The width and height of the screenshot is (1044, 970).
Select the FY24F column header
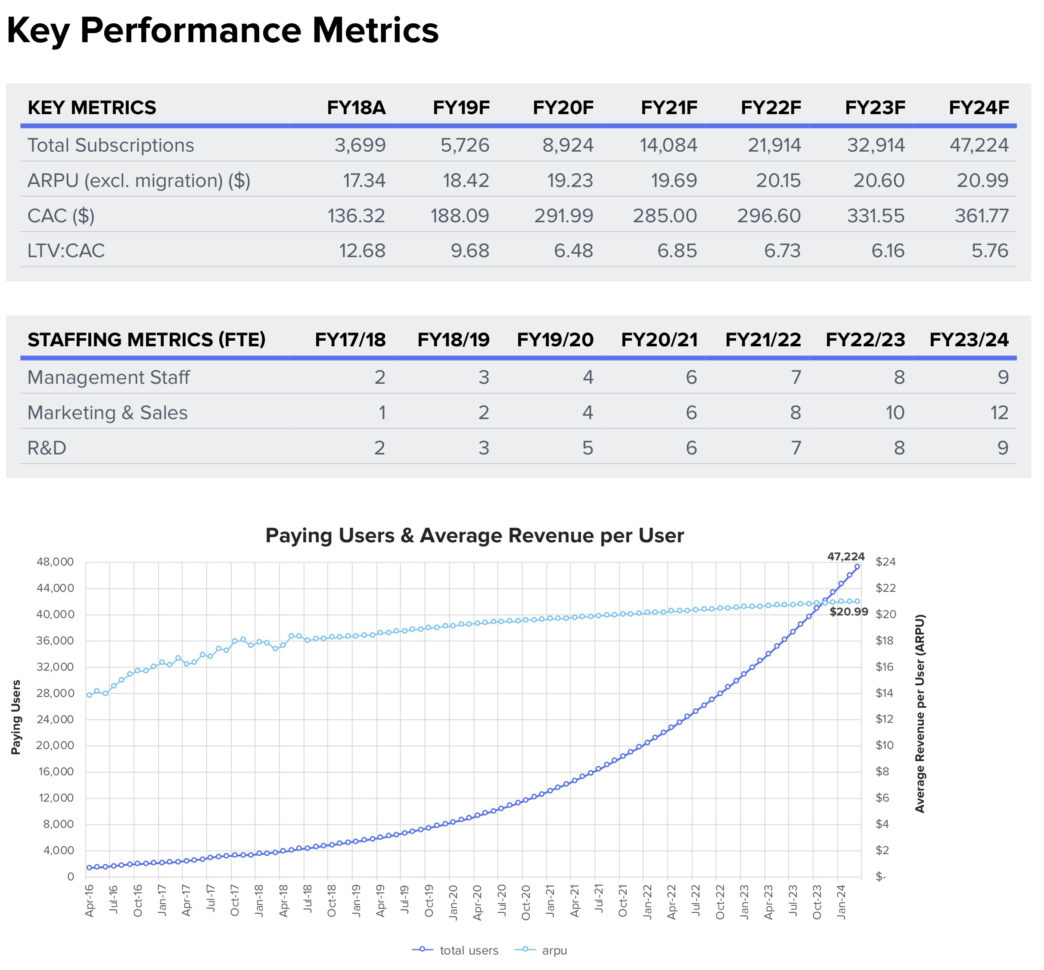click(981, 107)
